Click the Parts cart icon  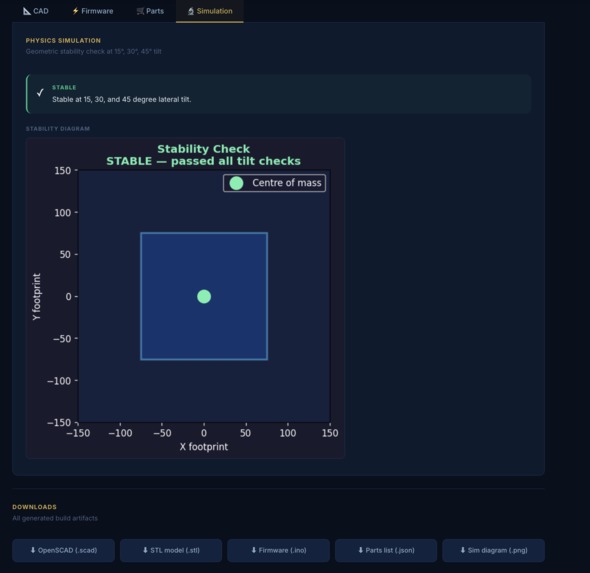140,11
